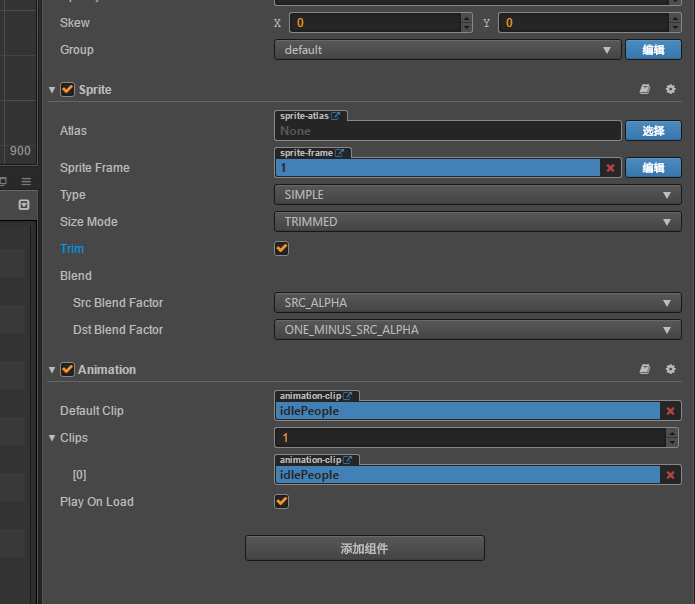Open the Type dropdown showing SIMPLE
695x604 pixels.
pyautogui.click(x=477, y=195)
